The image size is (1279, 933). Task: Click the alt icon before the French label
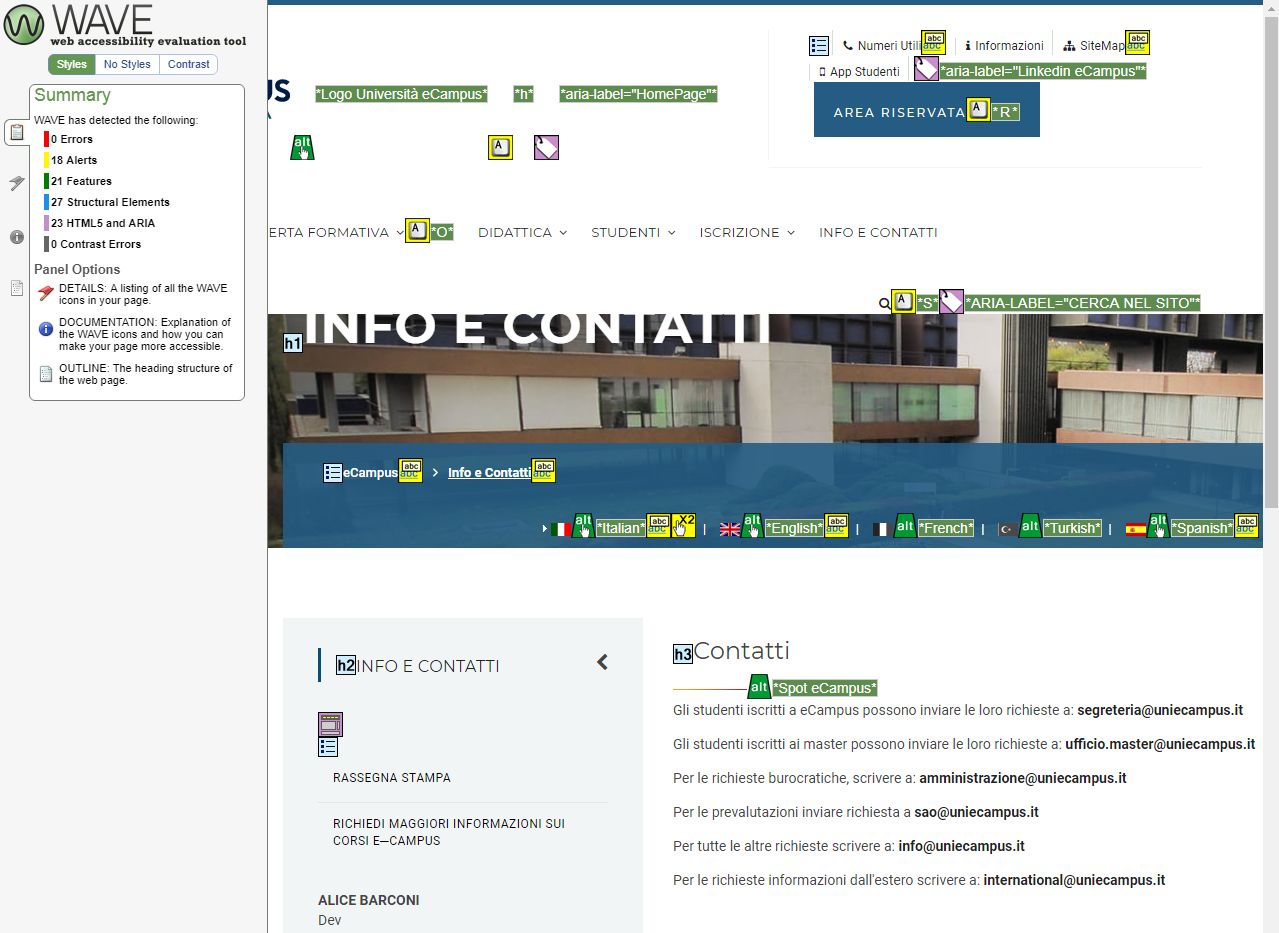[x=905, y=525]
